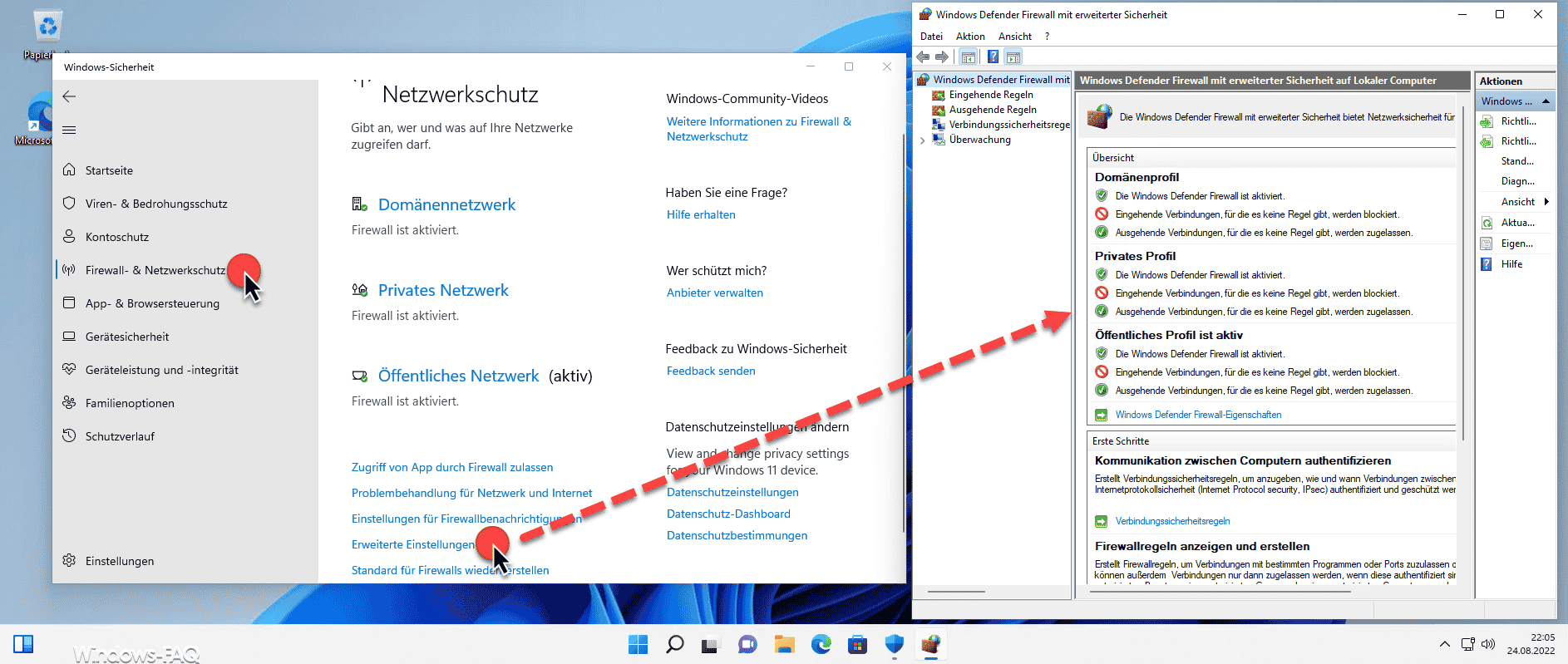Image resolution: width=1568 pixels, height=664 pixels.
Task: Select Ausgehende Regeln in the tree
Action: [x=993, y=110]
